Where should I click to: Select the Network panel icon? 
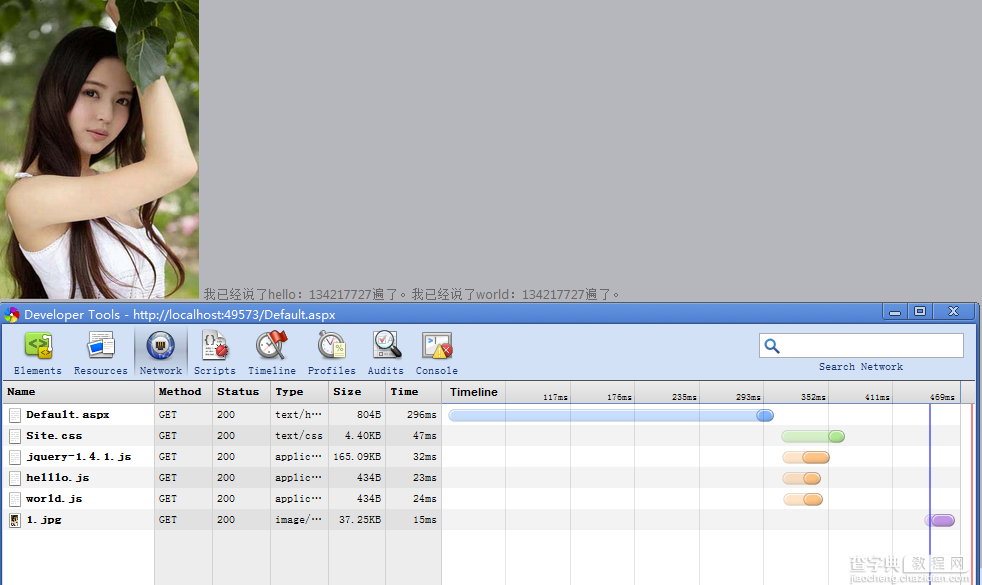point(161,346)
